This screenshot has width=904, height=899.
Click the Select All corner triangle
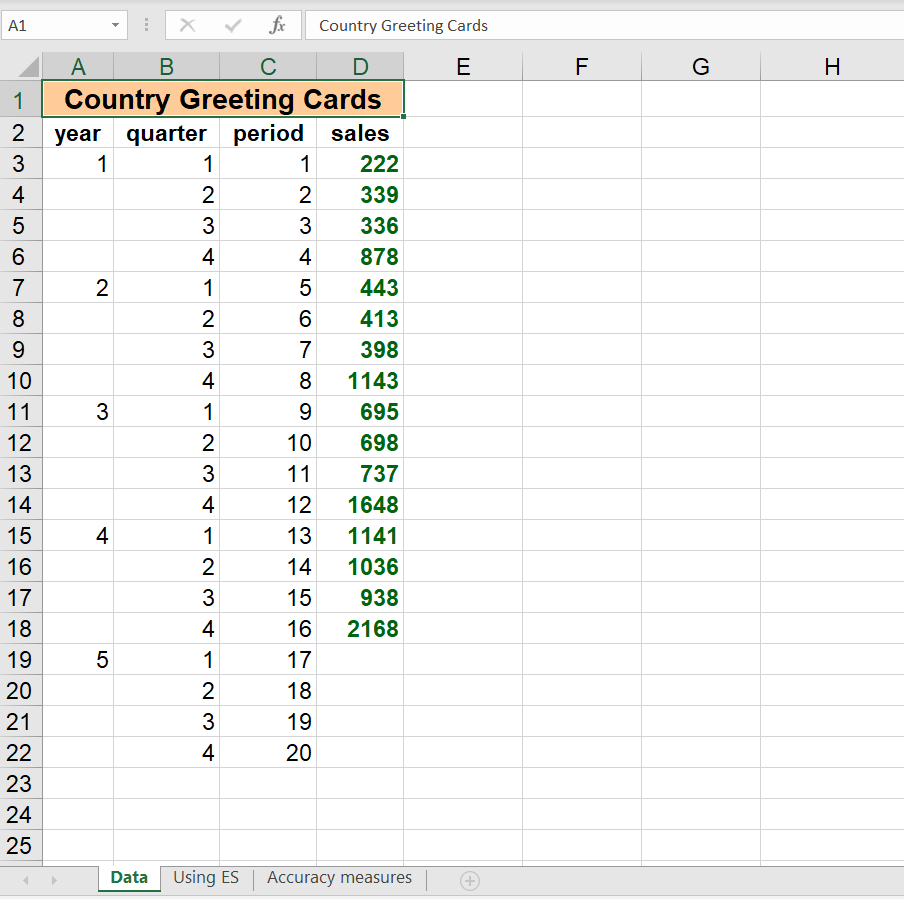point(29,67)
